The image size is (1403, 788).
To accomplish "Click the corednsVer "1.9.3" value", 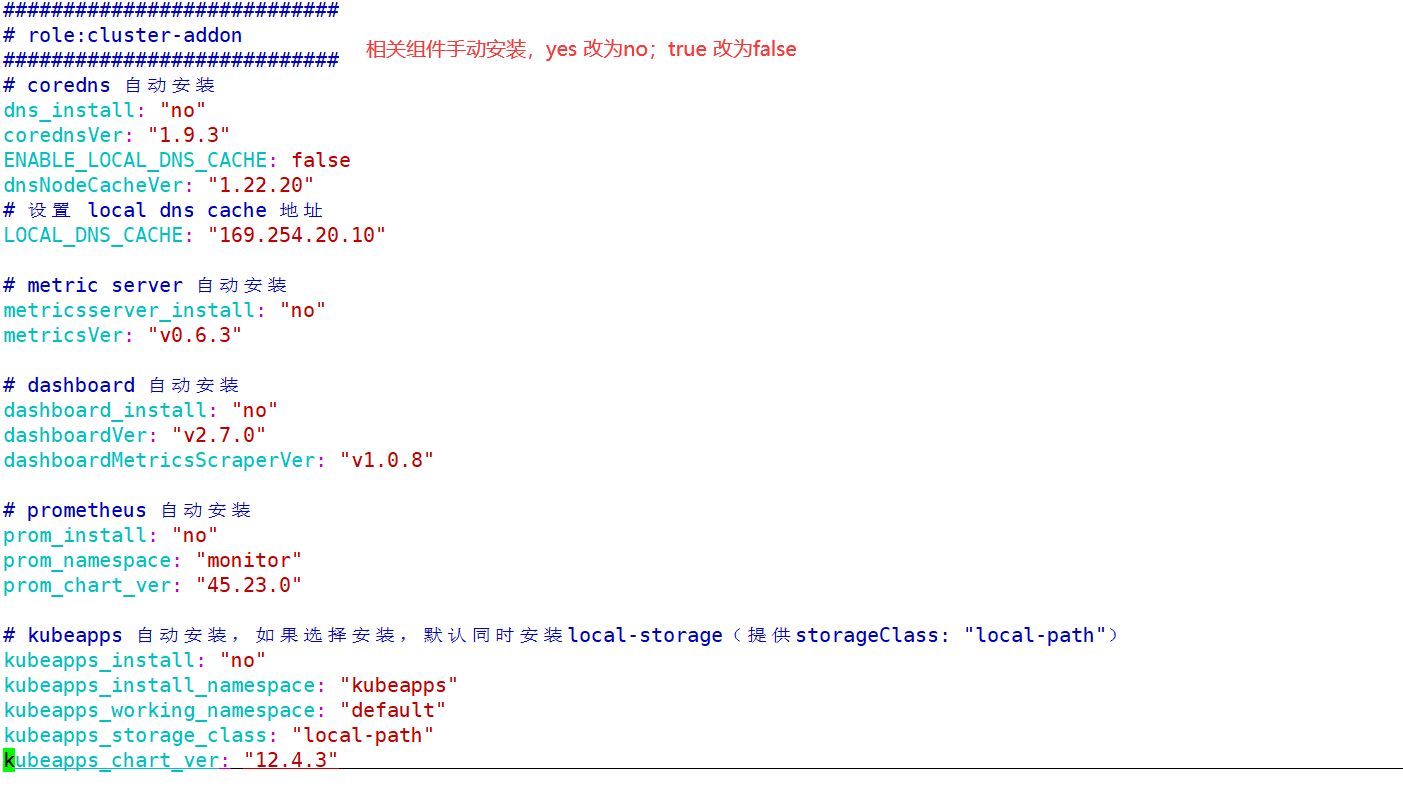I will [189, 135].
